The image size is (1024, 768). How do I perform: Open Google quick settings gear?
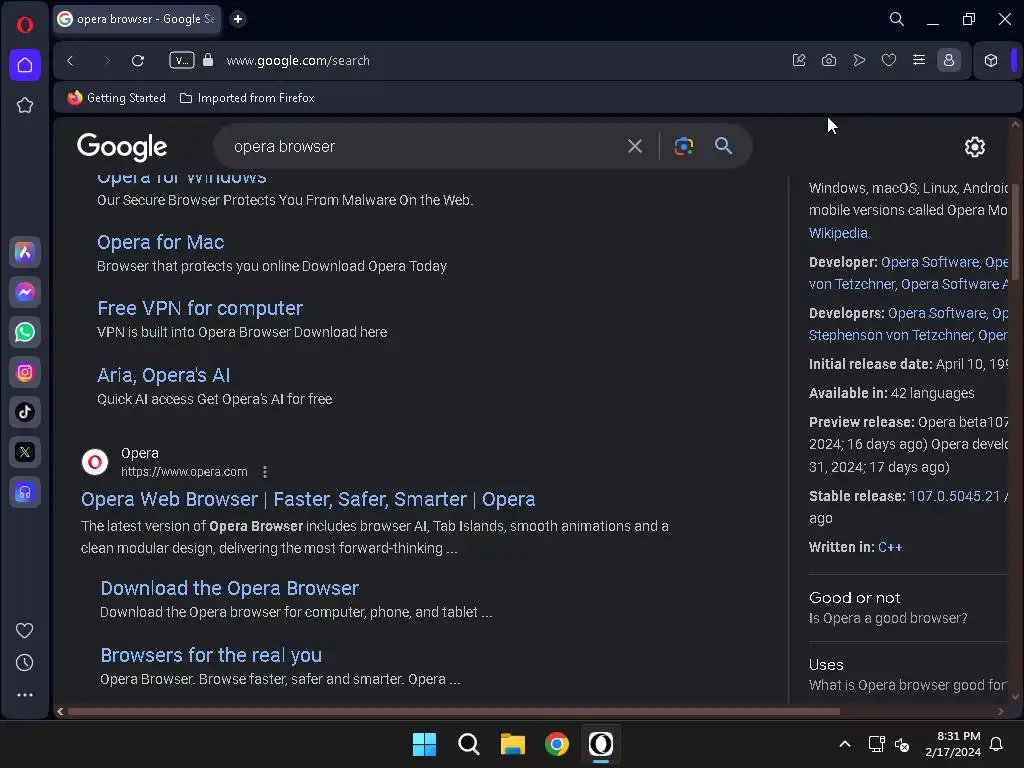(974, 147)
